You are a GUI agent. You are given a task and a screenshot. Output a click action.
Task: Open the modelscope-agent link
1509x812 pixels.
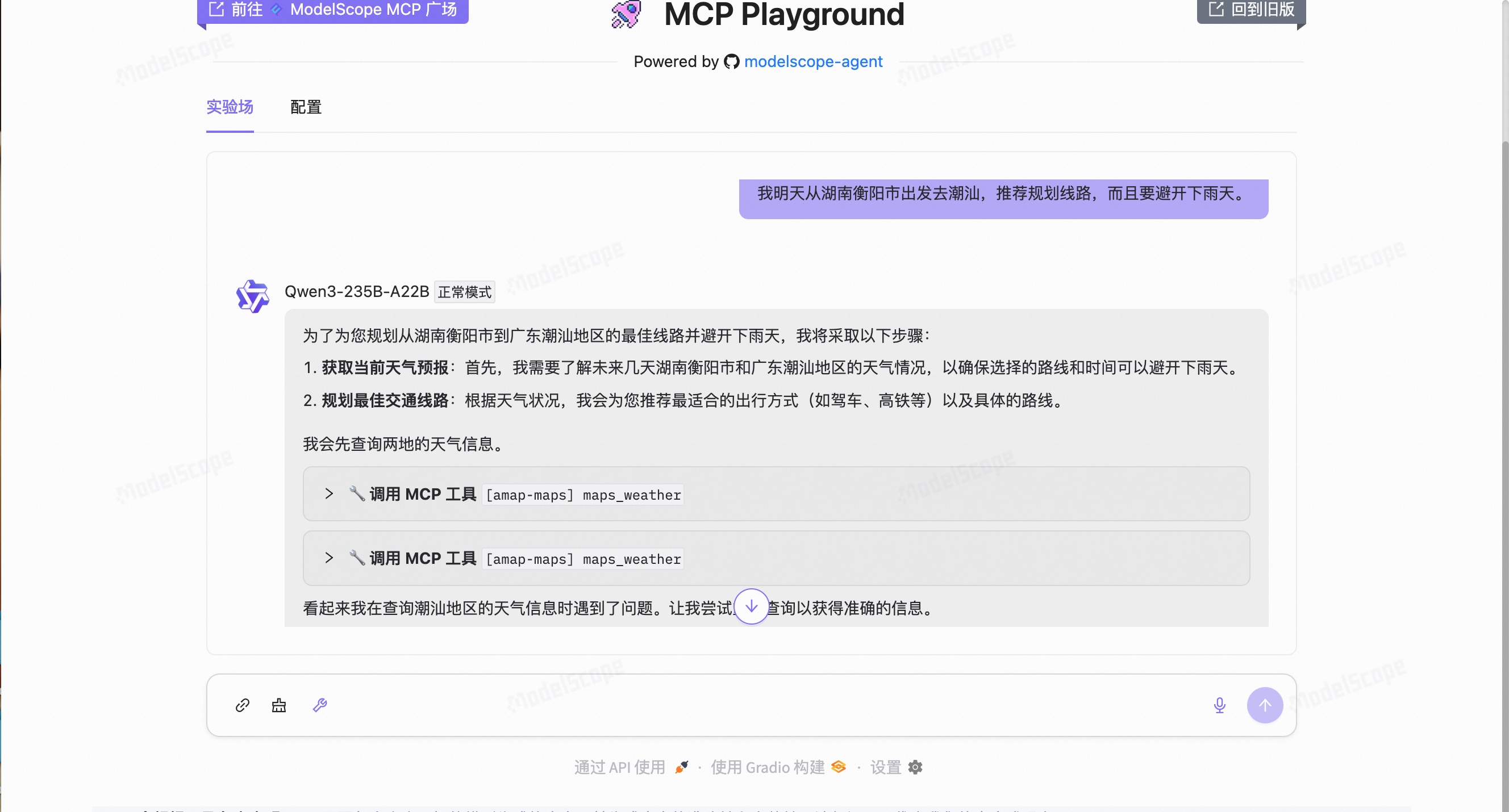point(813,61)
